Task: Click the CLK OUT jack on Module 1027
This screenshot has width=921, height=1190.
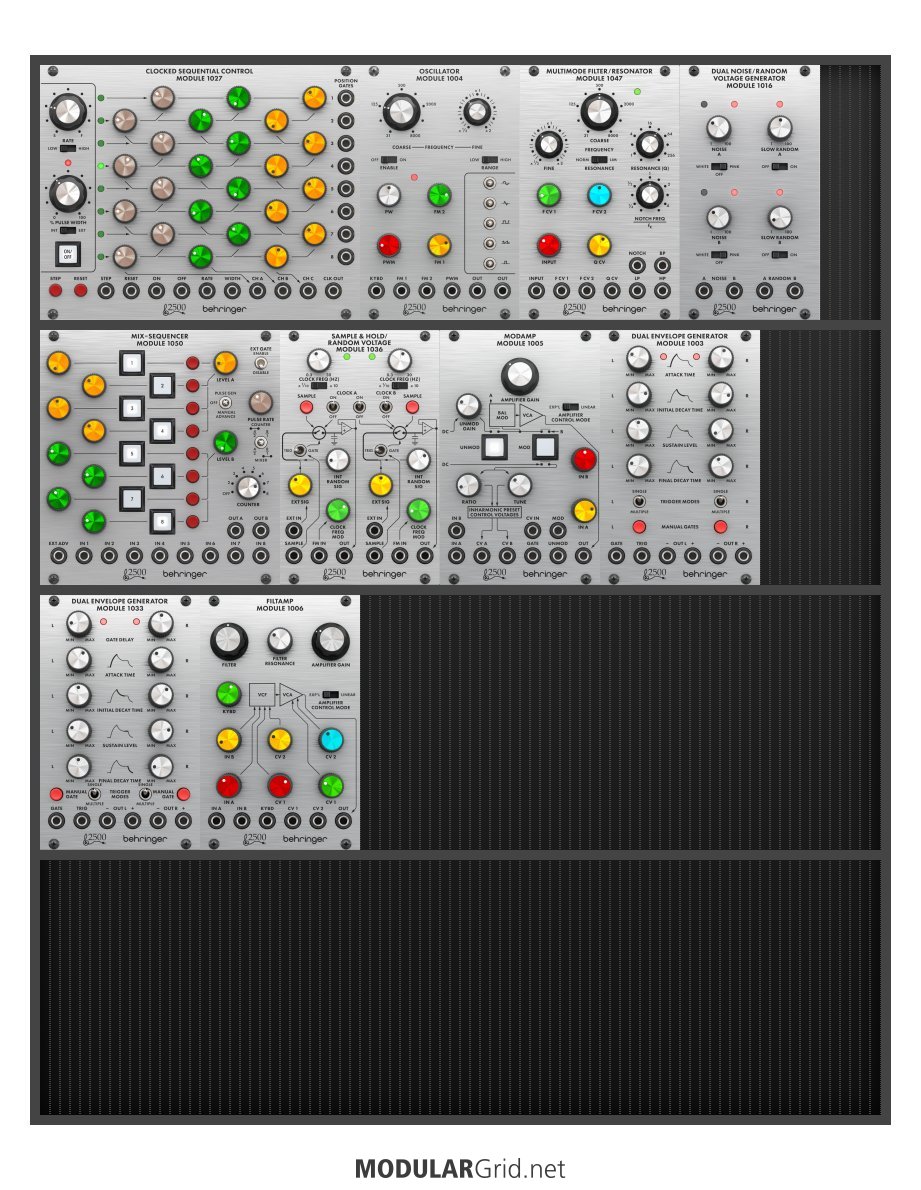Action: click(333, 290)
